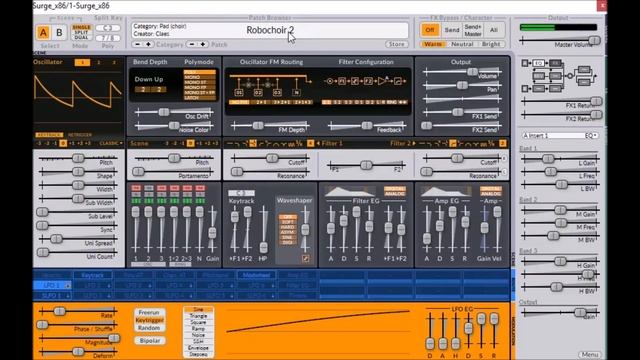
Task: Select the Modwheel modulation source
Action: point(256,275)
